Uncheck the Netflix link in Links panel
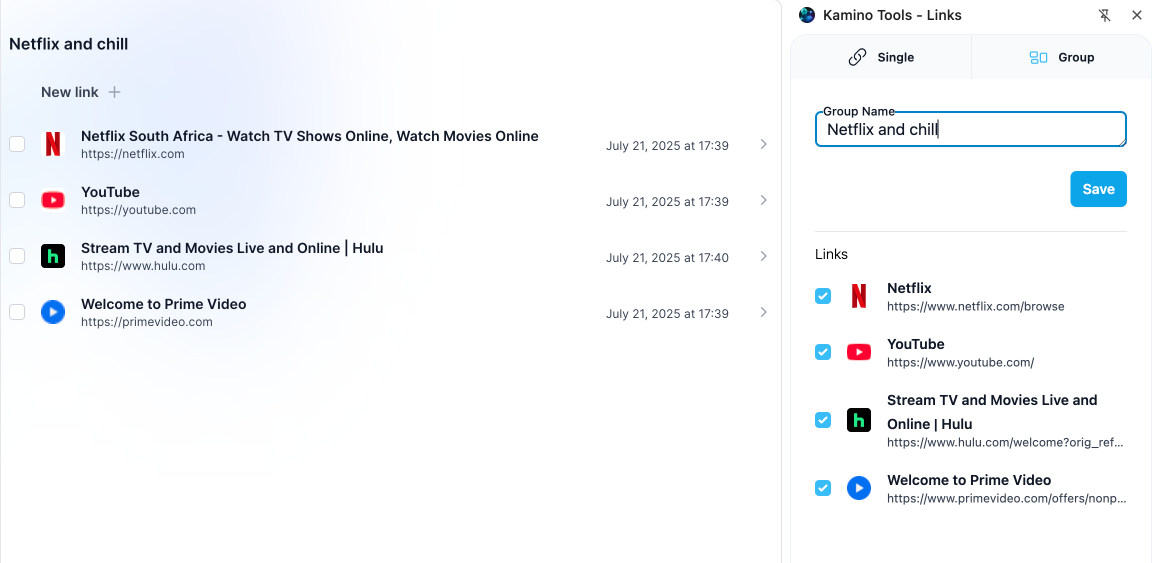 click(x=823, y=296)
